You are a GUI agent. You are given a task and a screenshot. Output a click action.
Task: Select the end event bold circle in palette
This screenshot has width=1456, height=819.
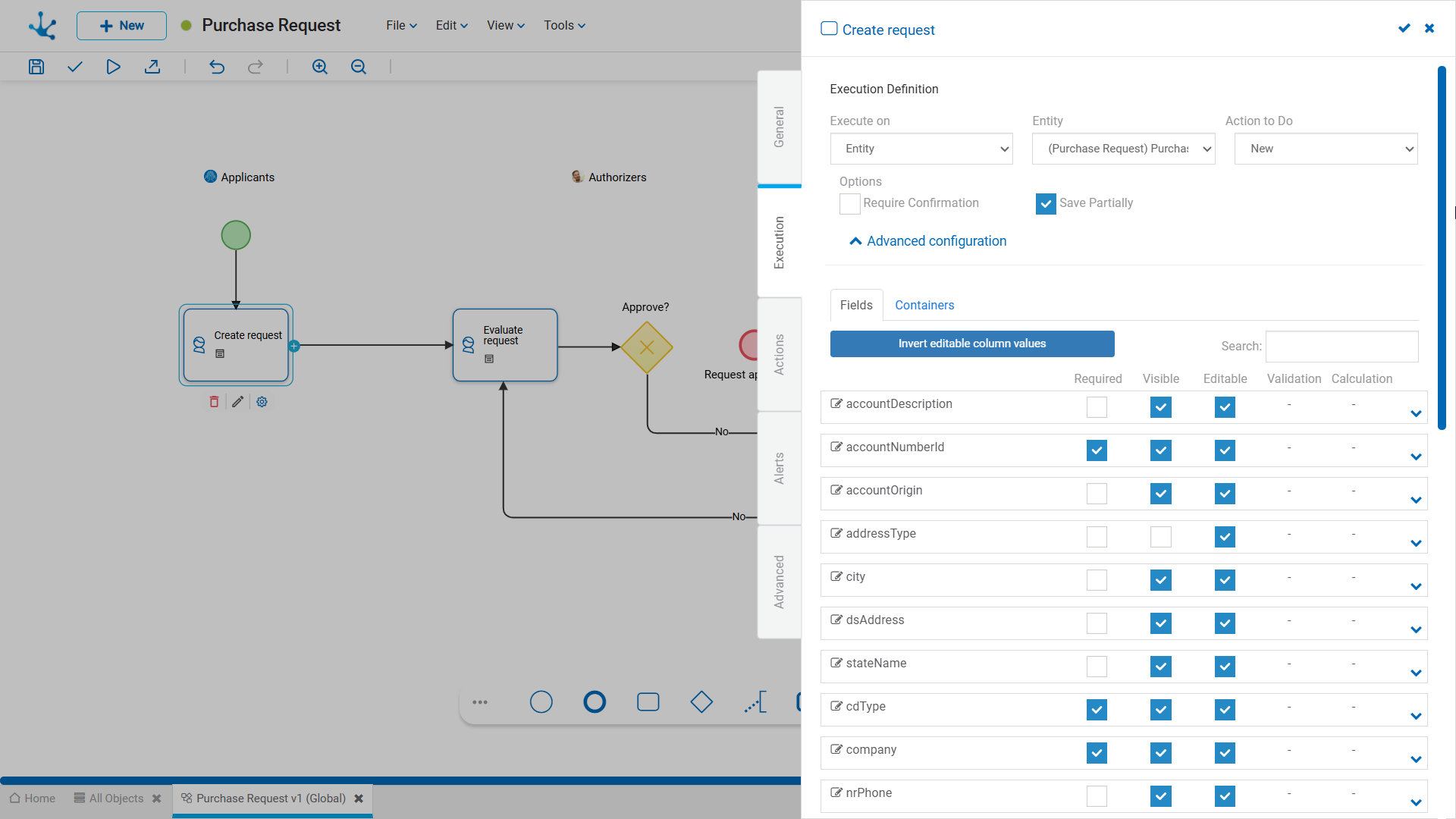[595, 702]
